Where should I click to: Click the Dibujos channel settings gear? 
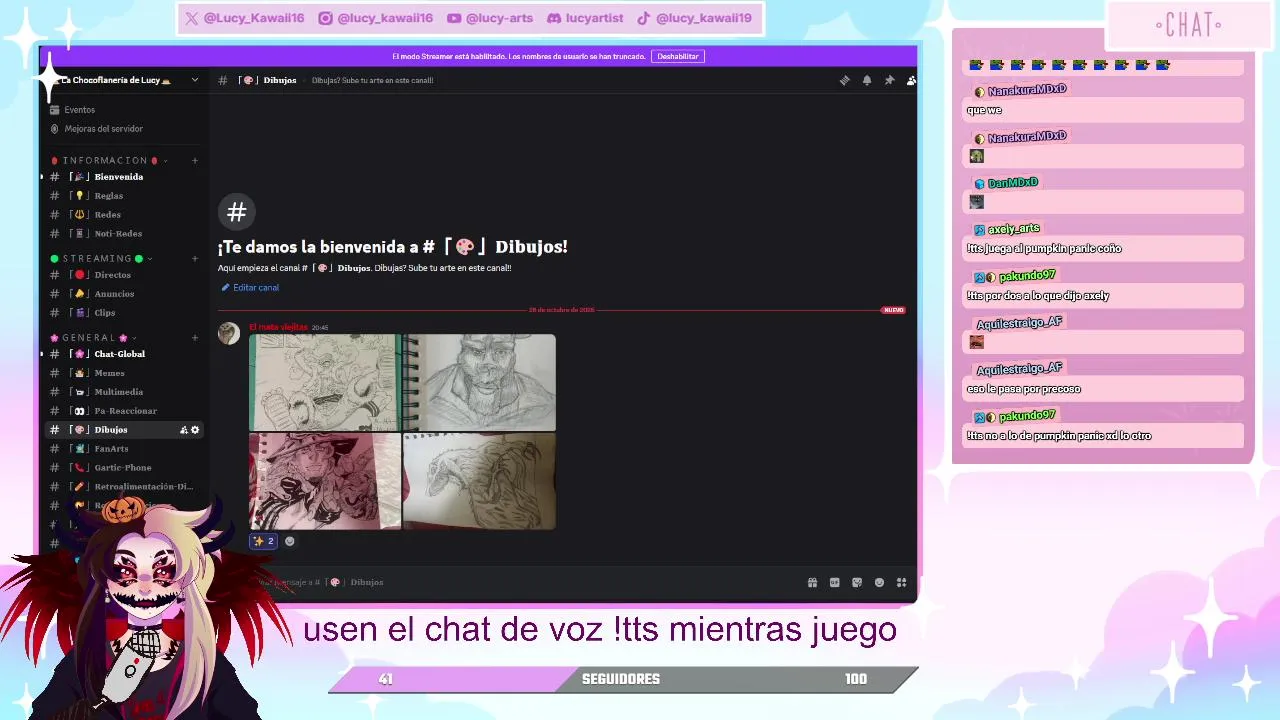[x=195, y=430]
